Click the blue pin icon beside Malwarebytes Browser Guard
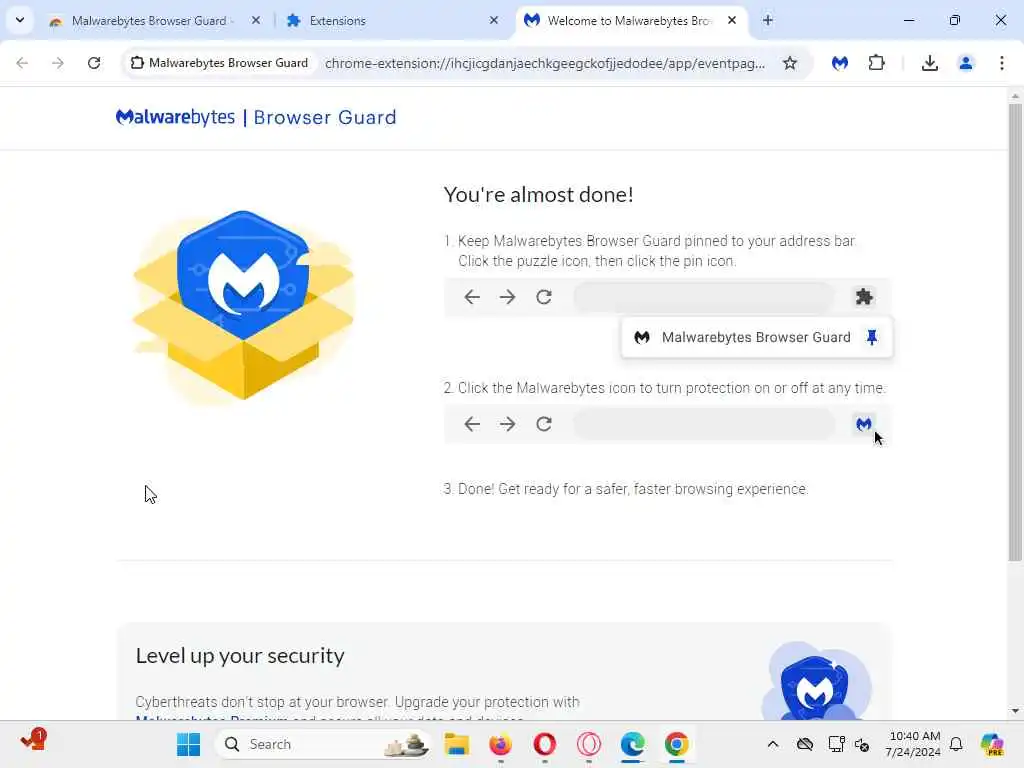 pyautogui.click(x=872, y=337)
